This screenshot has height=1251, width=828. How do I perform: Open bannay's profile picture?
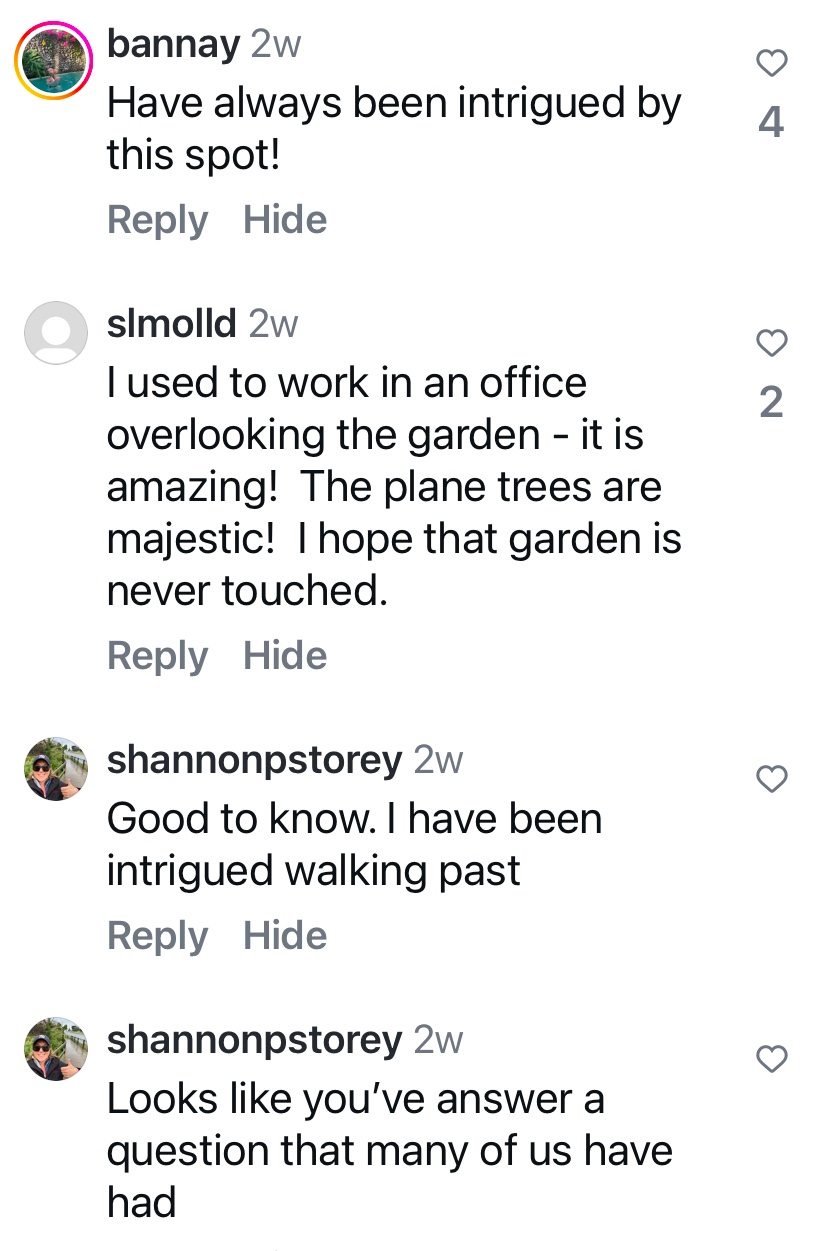pos(53,60)
